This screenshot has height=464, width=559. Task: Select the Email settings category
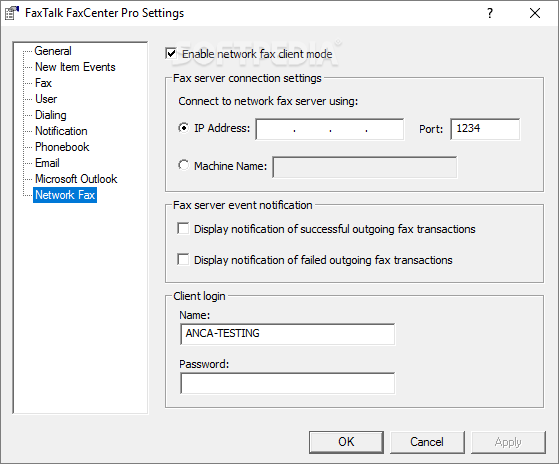(x=47, y=163)
